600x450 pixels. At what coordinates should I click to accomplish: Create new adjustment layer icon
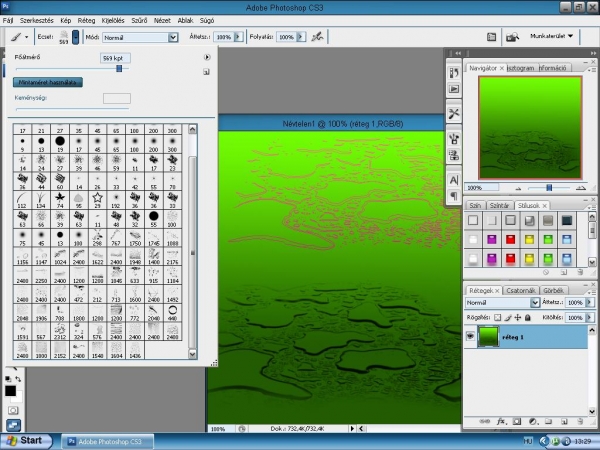(x=533, y=421)
